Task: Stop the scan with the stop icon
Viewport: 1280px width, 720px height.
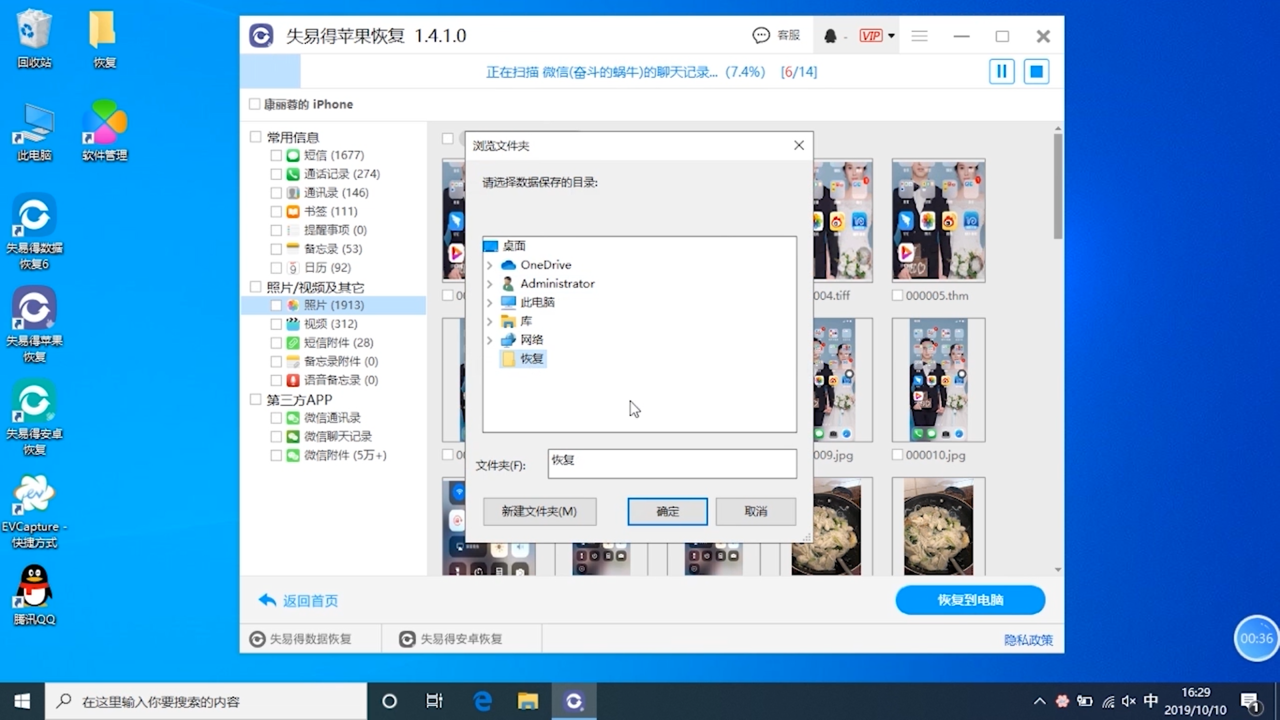Action: coord(1036,72)
